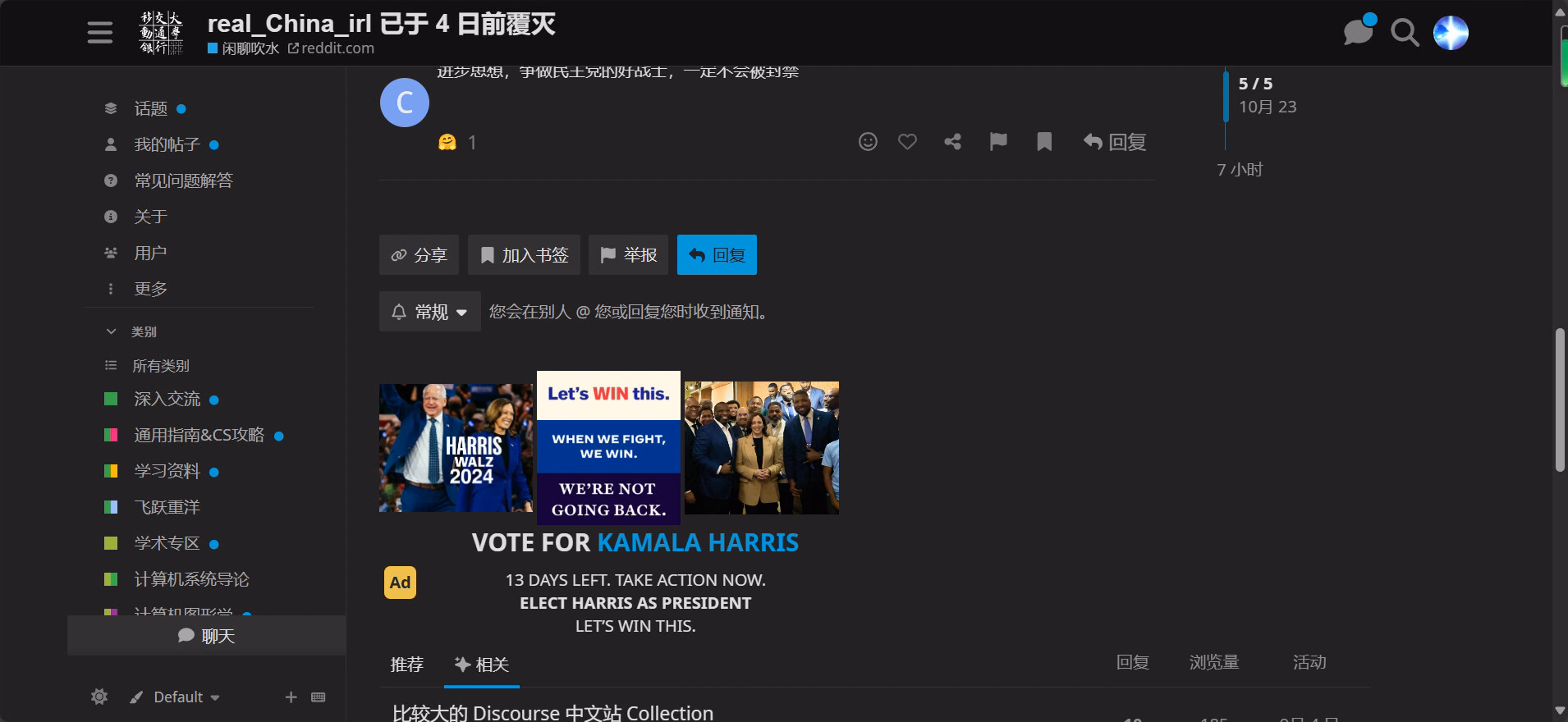The width and height of the screenshot is (1568, 722).
Task: Open the 学术专区 category
Action: [x=167, y=544]
